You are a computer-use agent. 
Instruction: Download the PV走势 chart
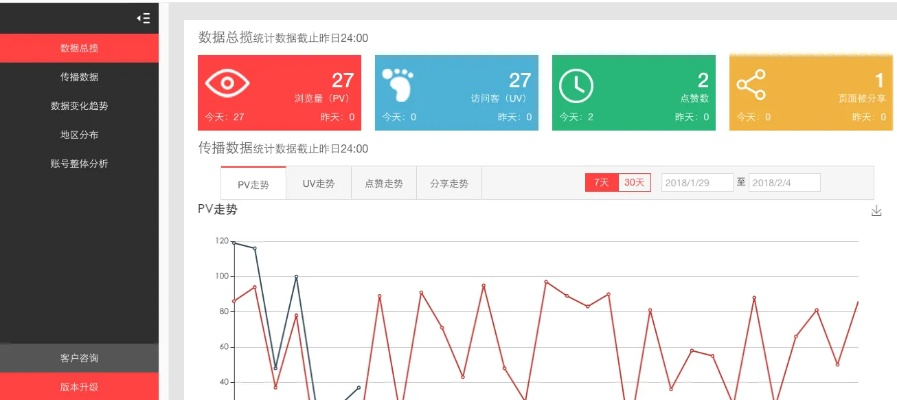tap(876, 211)
